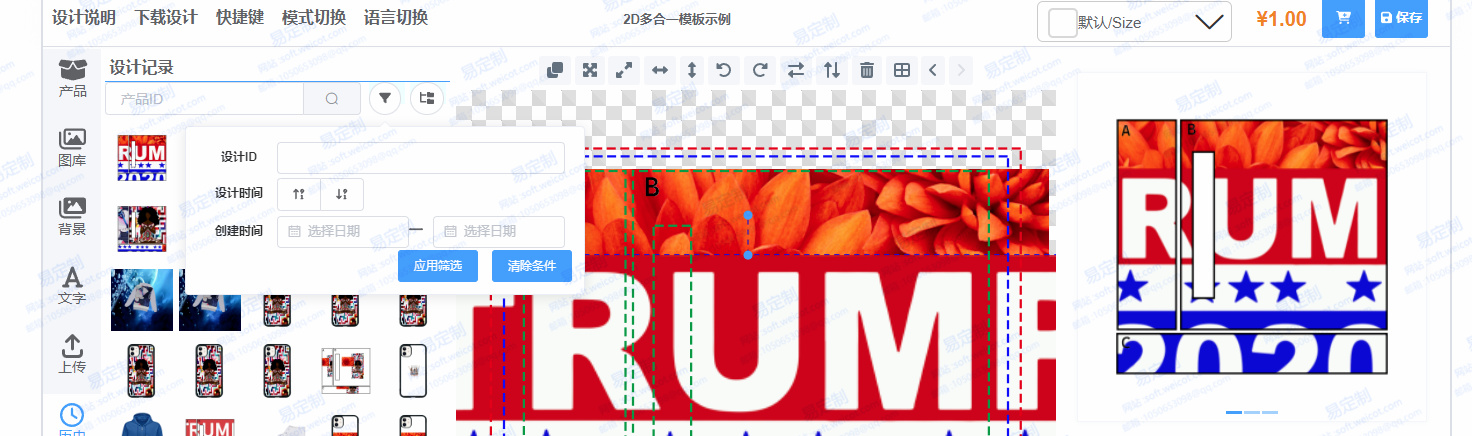
Task: Flip vertically with the up-down swap icon
Action: pyautogui.click(x=831, y=70)
